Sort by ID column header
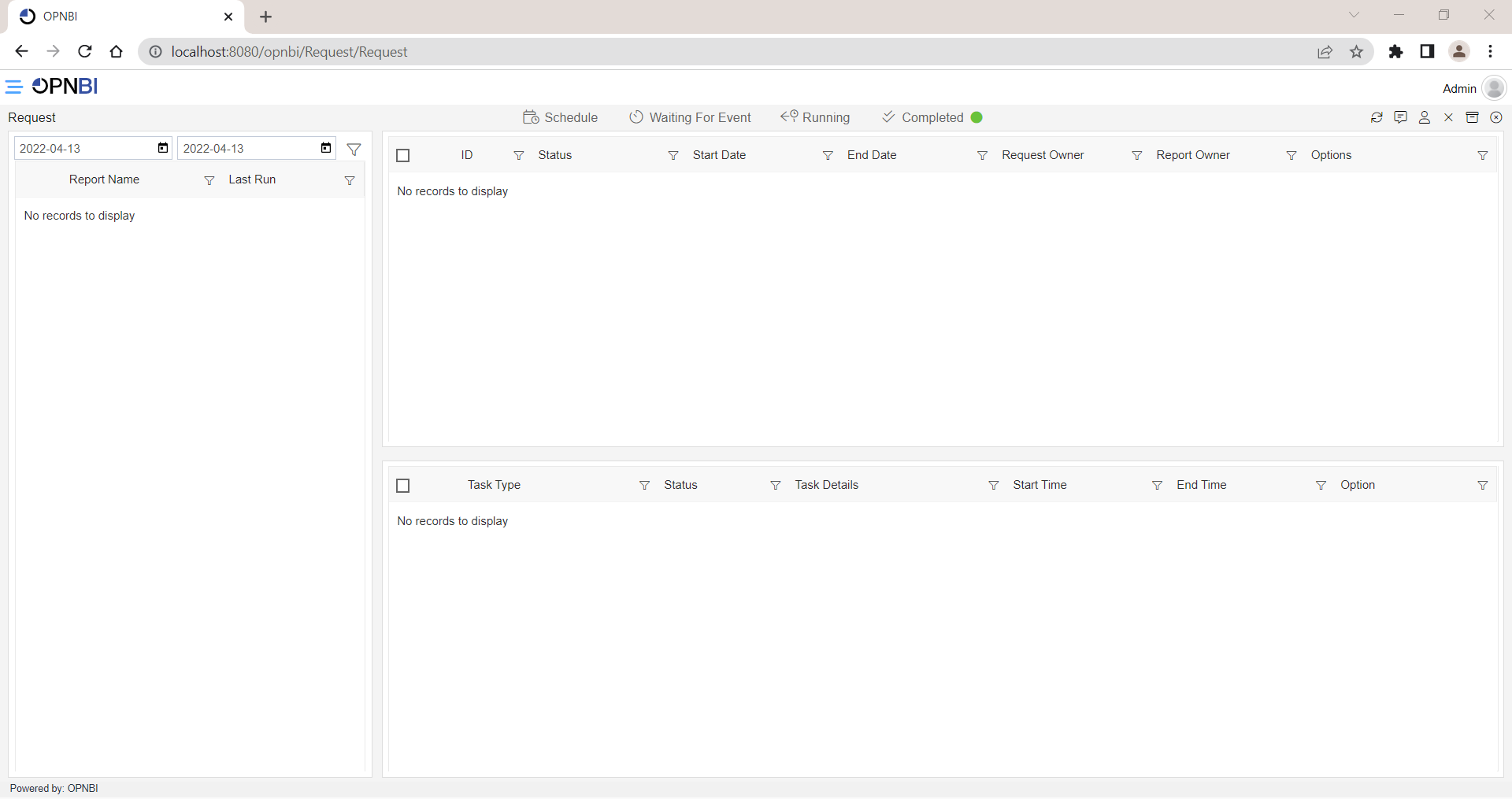The height and width of the screenshot is (799, 1512). (x=467, y=155)
